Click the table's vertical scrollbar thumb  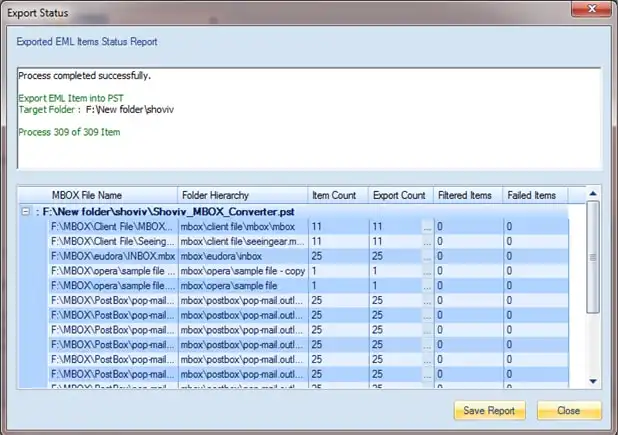click(x=593, y=257)
